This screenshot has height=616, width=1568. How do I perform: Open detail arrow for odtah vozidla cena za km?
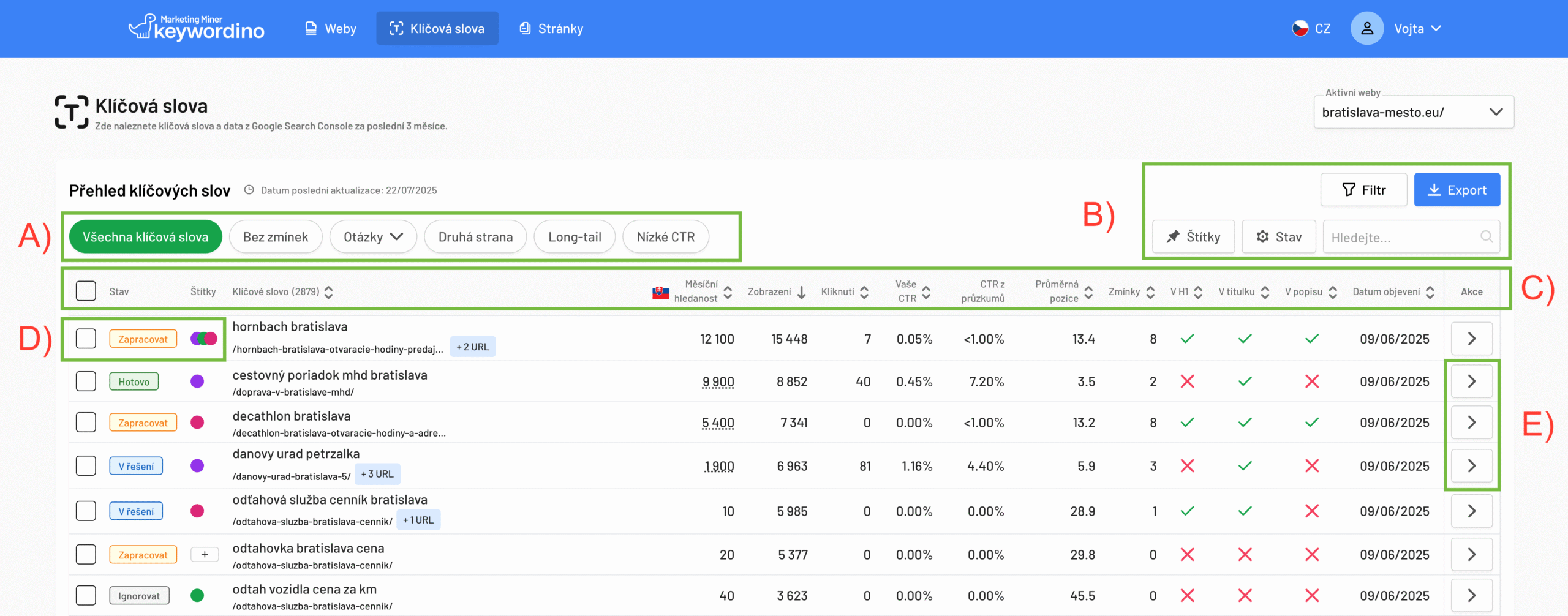pos(1472,596)
